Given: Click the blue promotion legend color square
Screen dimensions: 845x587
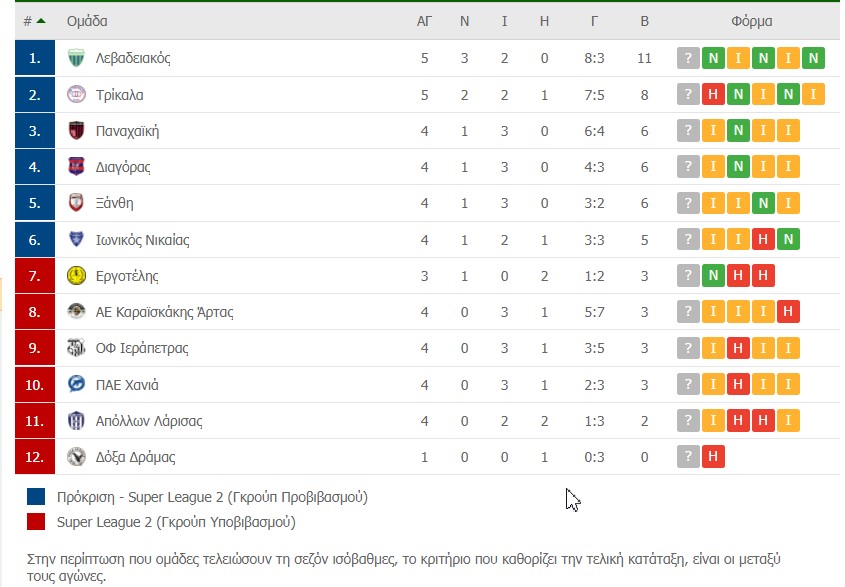Looking at the screenshot, I should pos(37,496).
